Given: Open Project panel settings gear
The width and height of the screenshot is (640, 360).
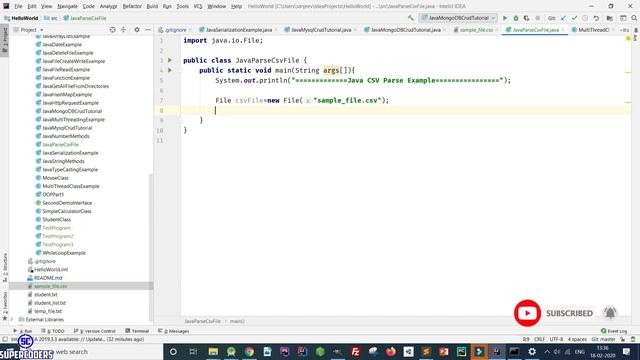Looking at the screenshot, I should tap(137, 30).
